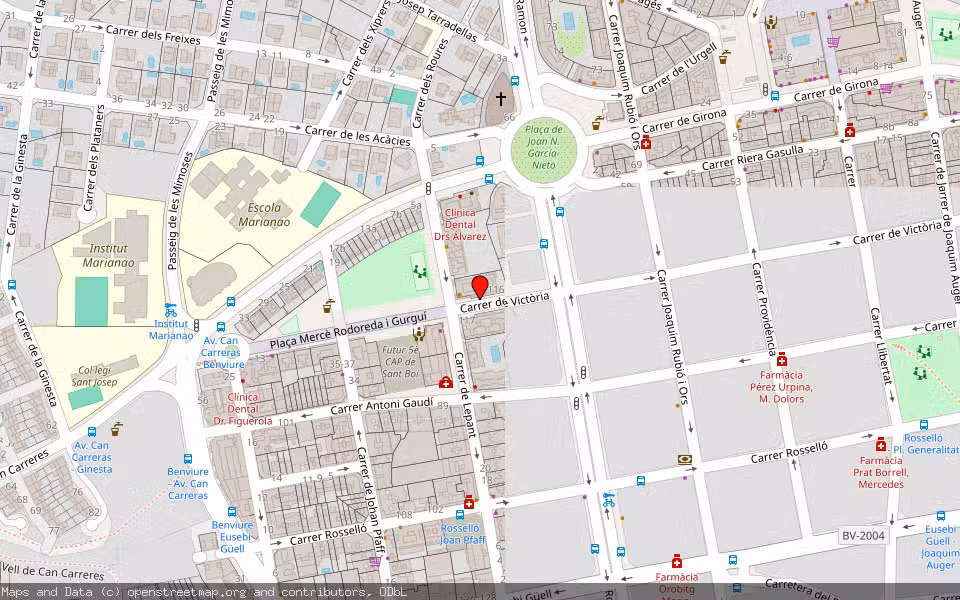
Task: Click the Escola Marianao label
Action: 264,214
